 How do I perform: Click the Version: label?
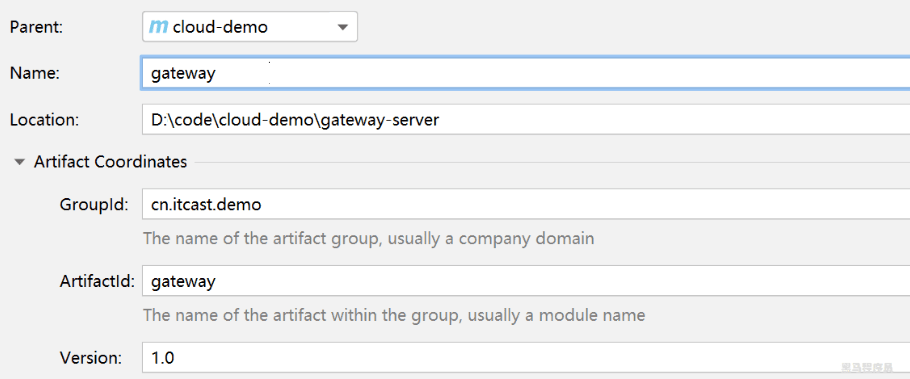pos(91,358)
